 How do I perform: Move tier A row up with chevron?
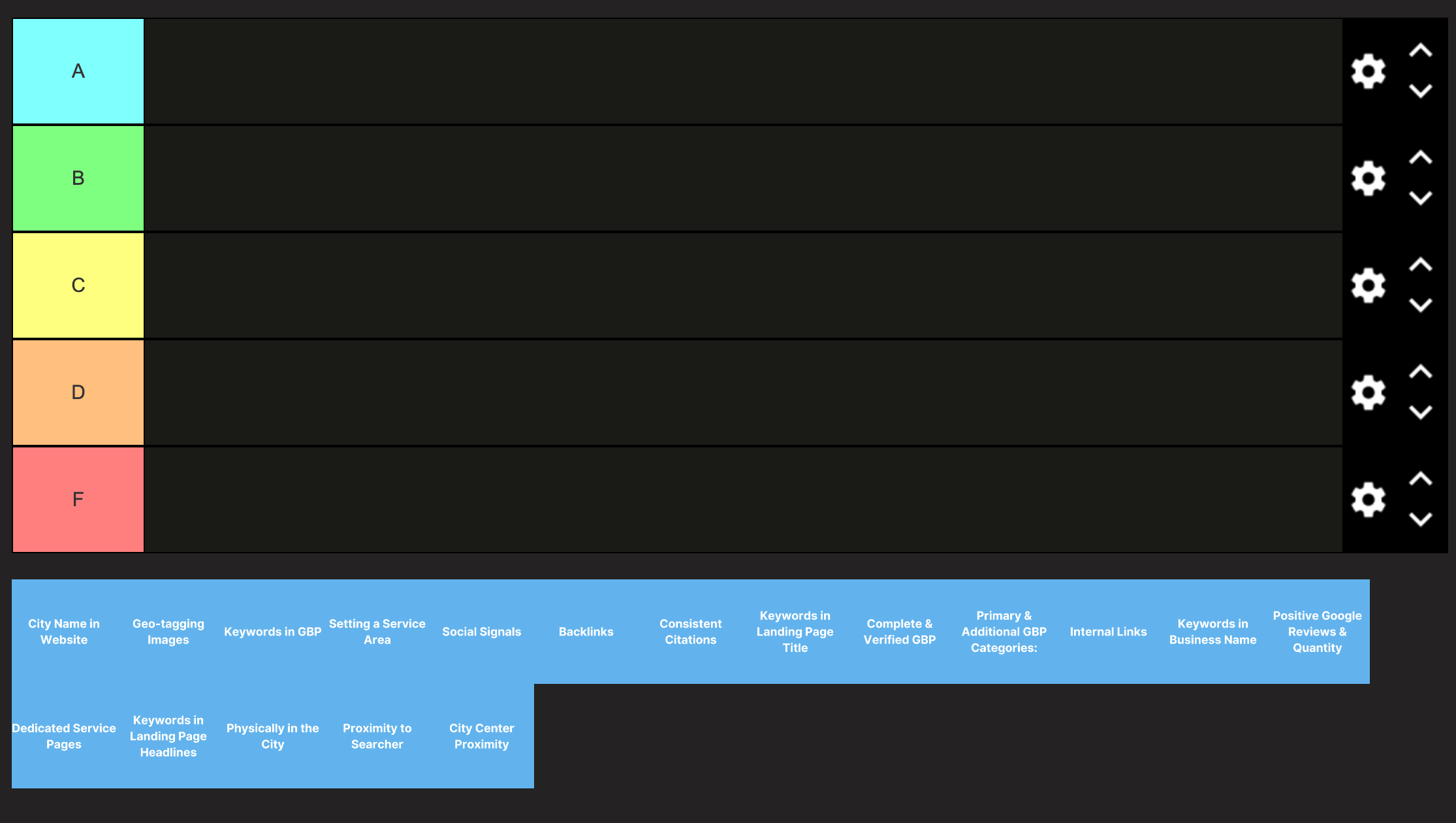1420,51
